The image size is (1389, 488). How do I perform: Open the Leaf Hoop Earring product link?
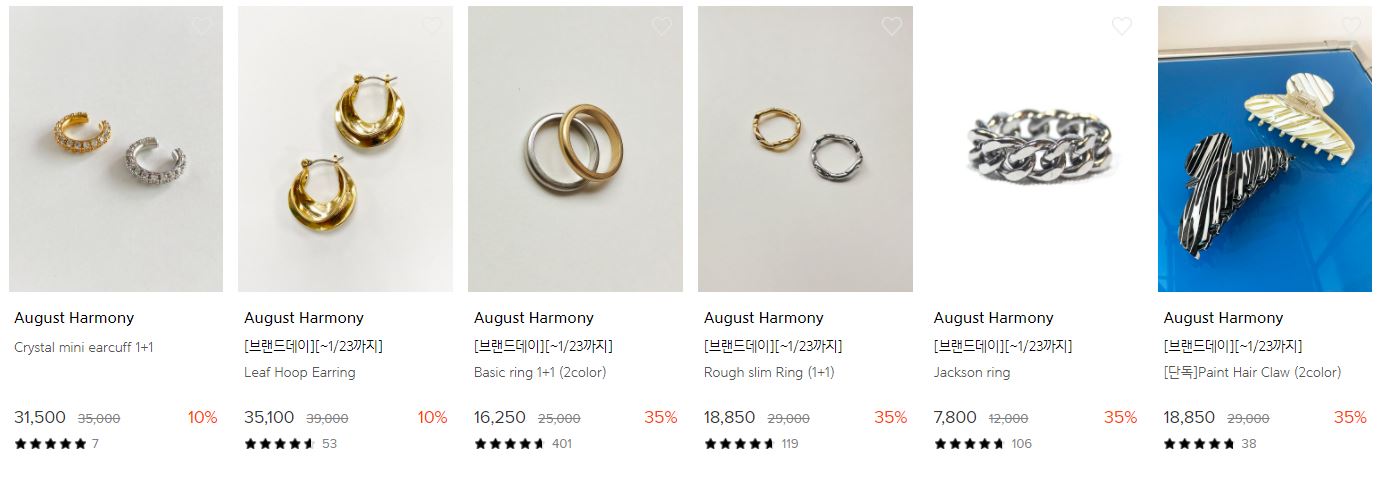(300, 372)
